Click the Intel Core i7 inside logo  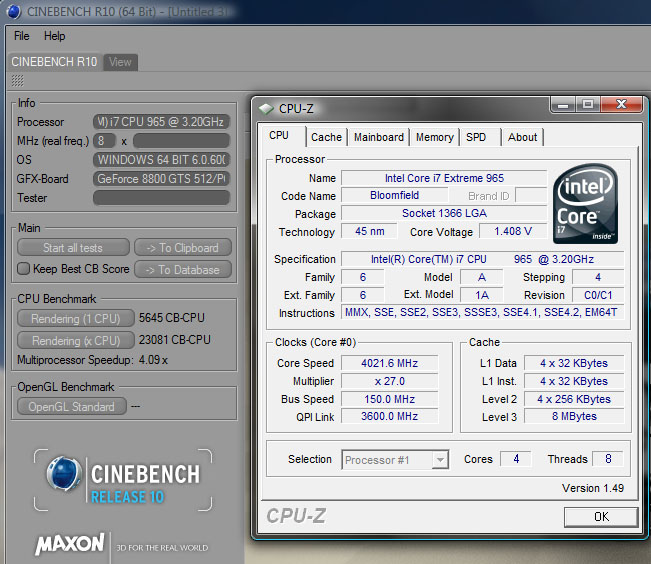pyautogui.click(x=585, y=204)
